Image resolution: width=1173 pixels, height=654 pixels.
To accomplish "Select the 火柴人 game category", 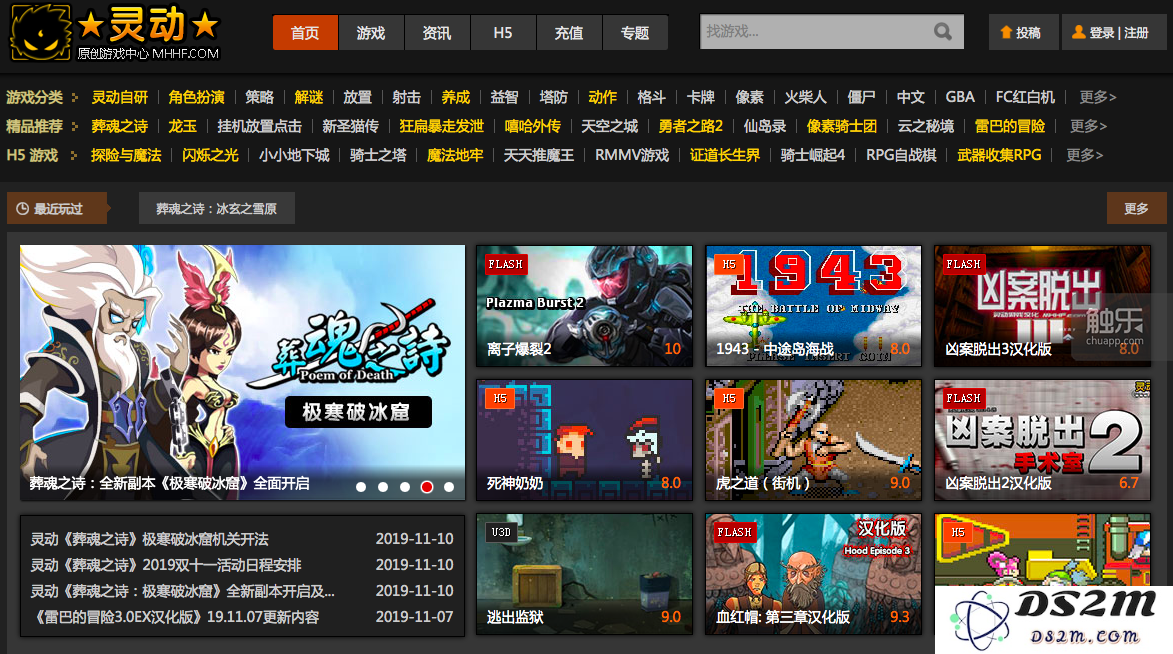I will 805,97.
